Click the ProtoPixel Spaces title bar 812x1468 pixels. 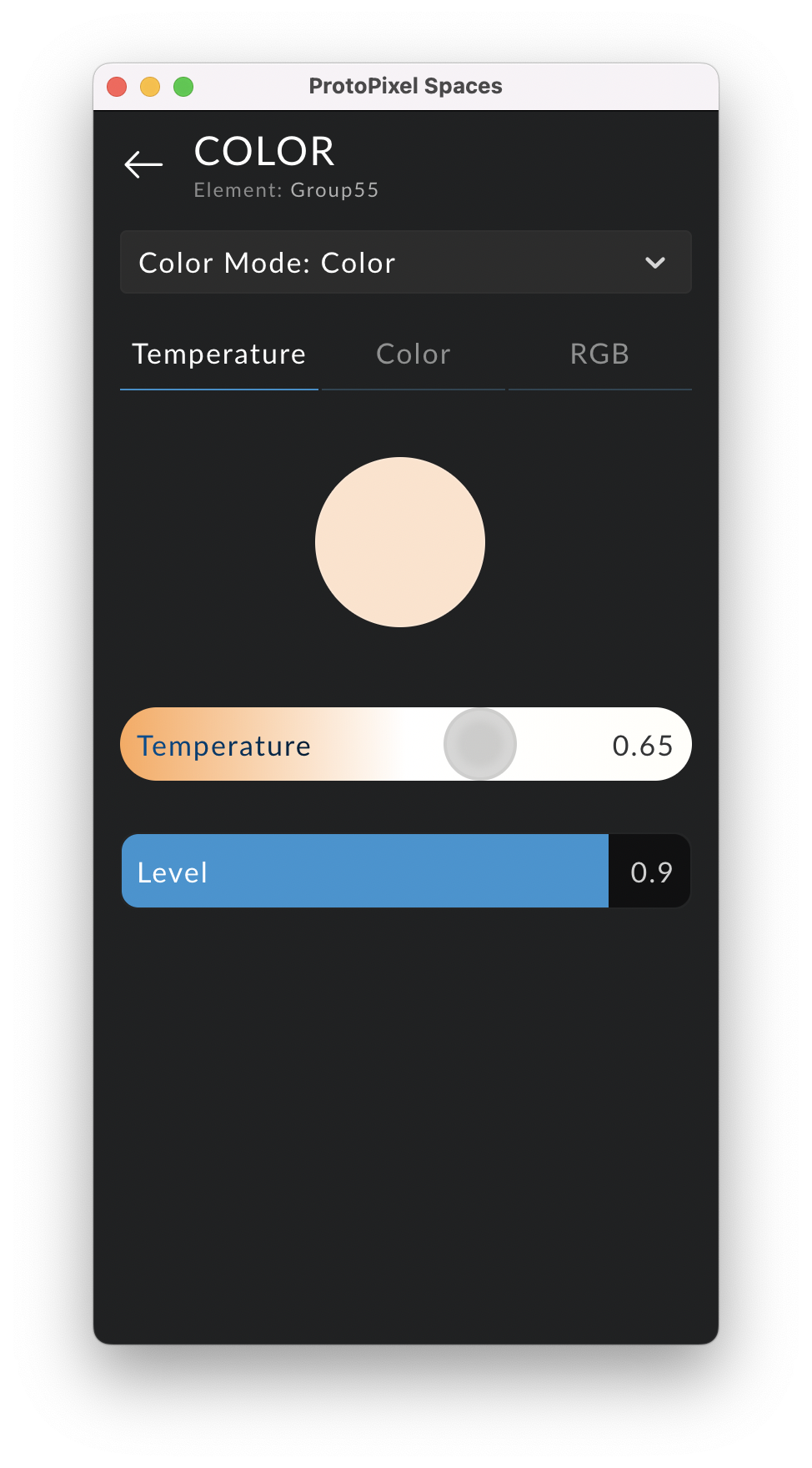point(406,85)
